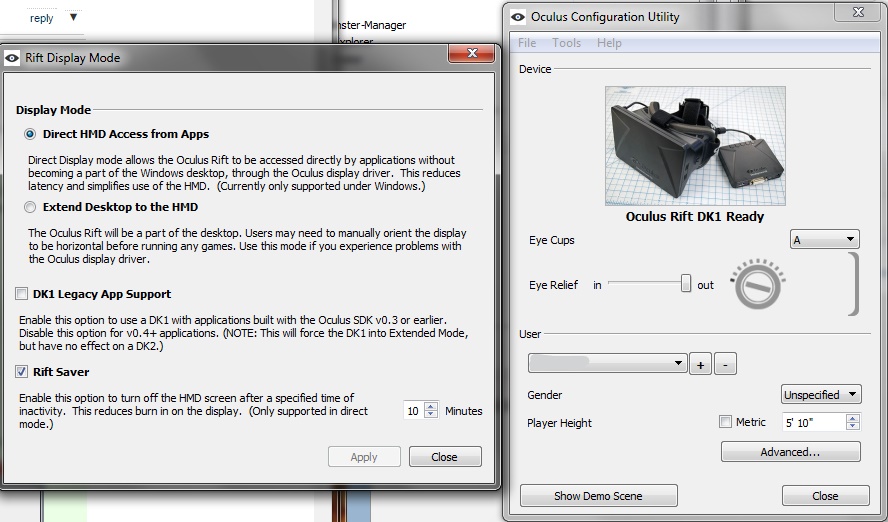Viewport: 888px width, 522px height.
Task: Disable the Rift Saver checkbox
Action: point(22,372)
